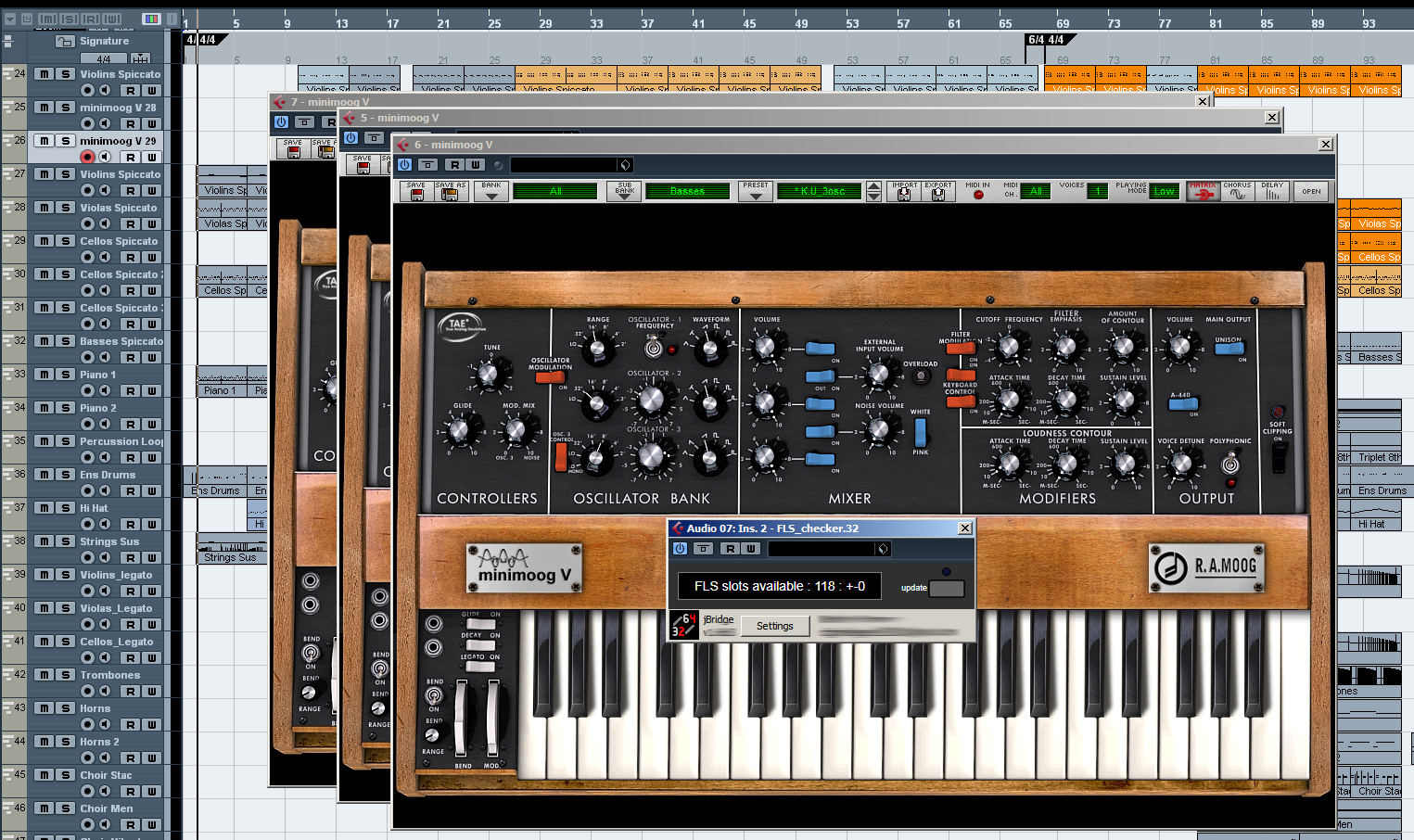Toggle bypass power button in 6 - minimoog V window
Image resolution: width=1414 pixels, height=840 pixels.
404,165
